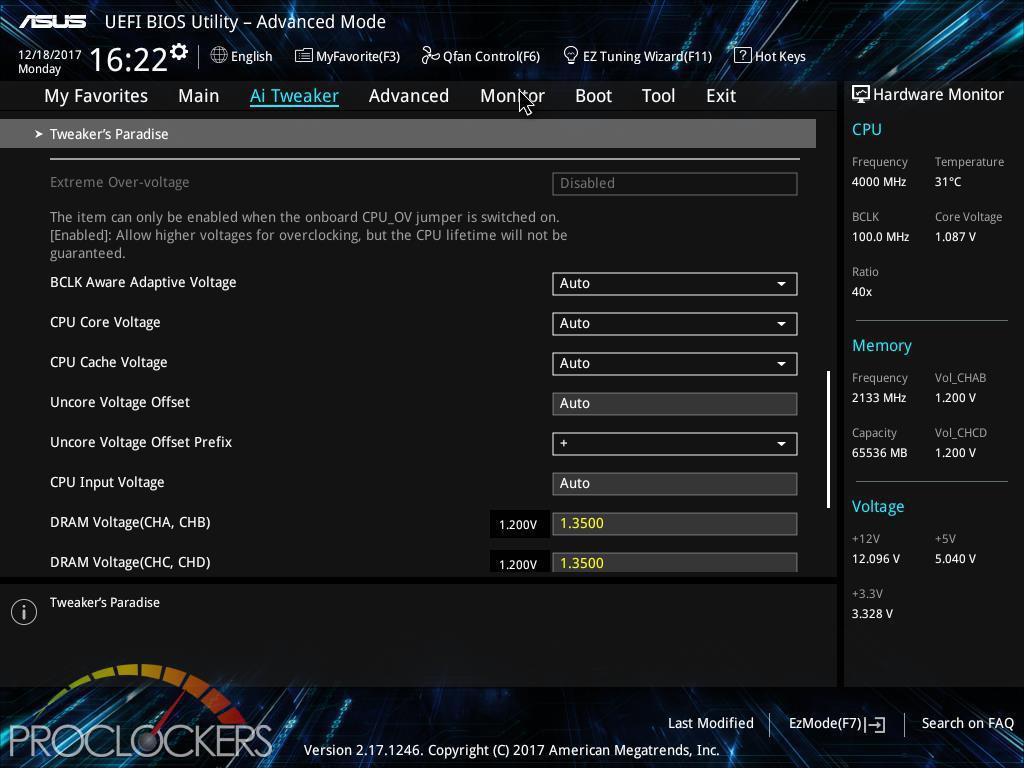Select BCLK Aware Adaptive Voltage label
1024x768 pixels.
click(143, 282)
